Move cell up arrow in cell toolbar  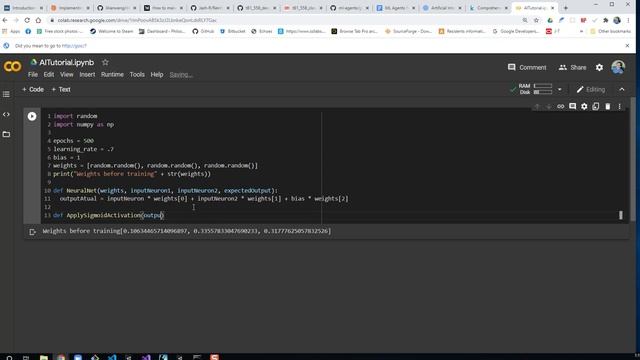(x=537, y=107)
